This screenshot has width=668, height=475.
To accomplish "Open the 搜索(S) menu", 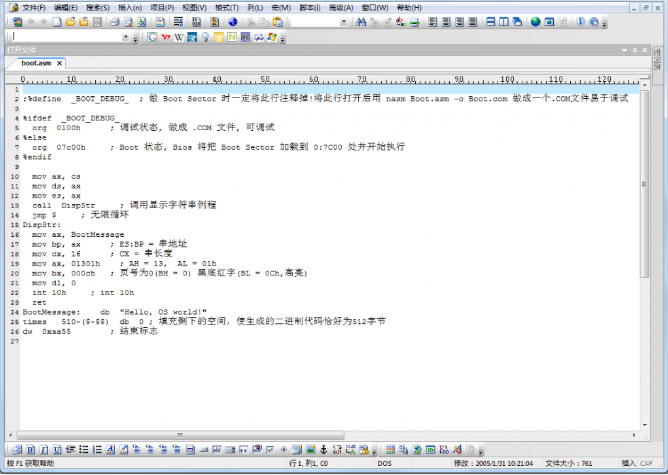I will [x=98, y=8].
